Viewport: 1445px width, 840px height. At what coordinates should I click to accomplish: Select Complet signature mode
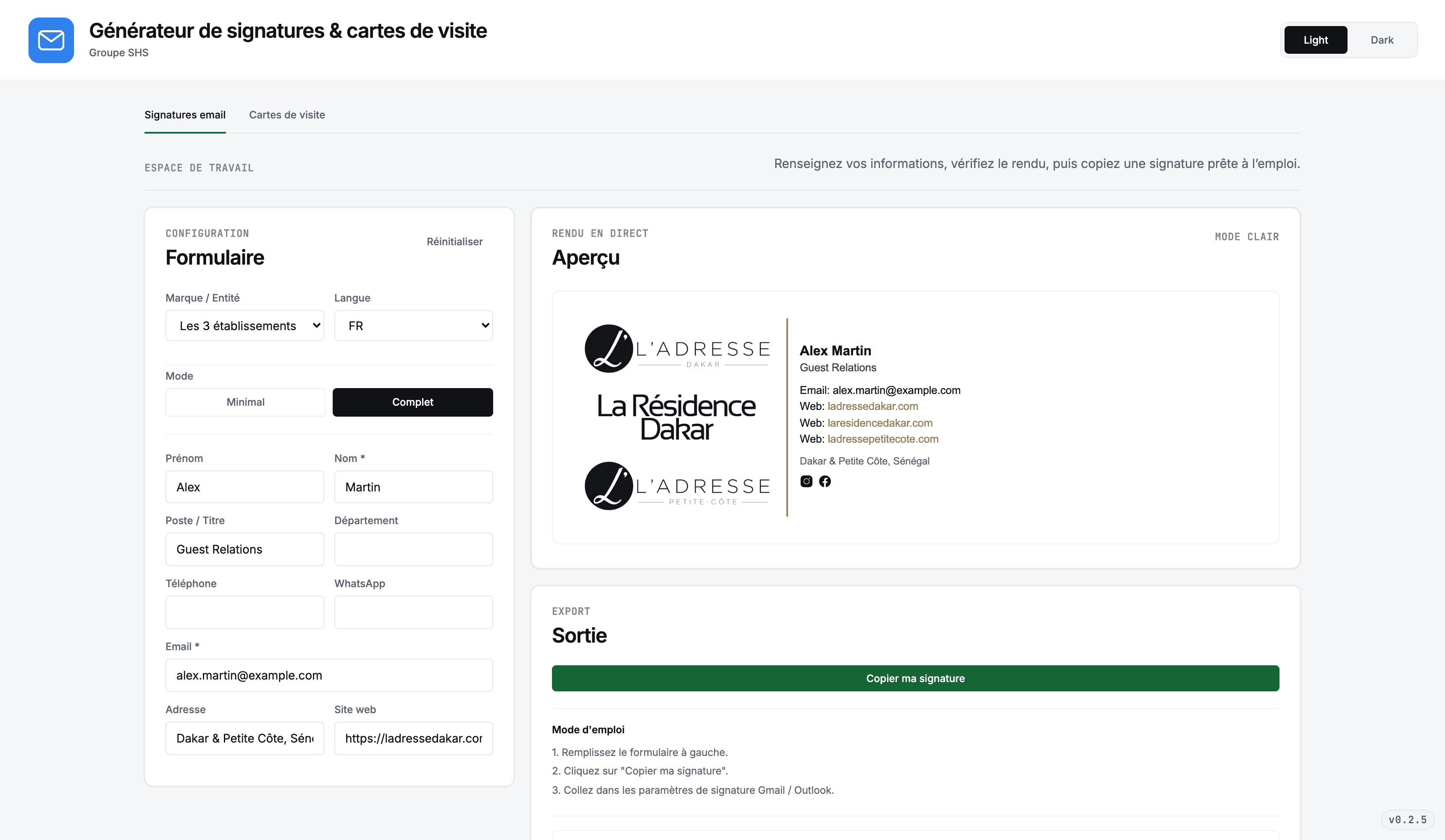pos(413,402)
